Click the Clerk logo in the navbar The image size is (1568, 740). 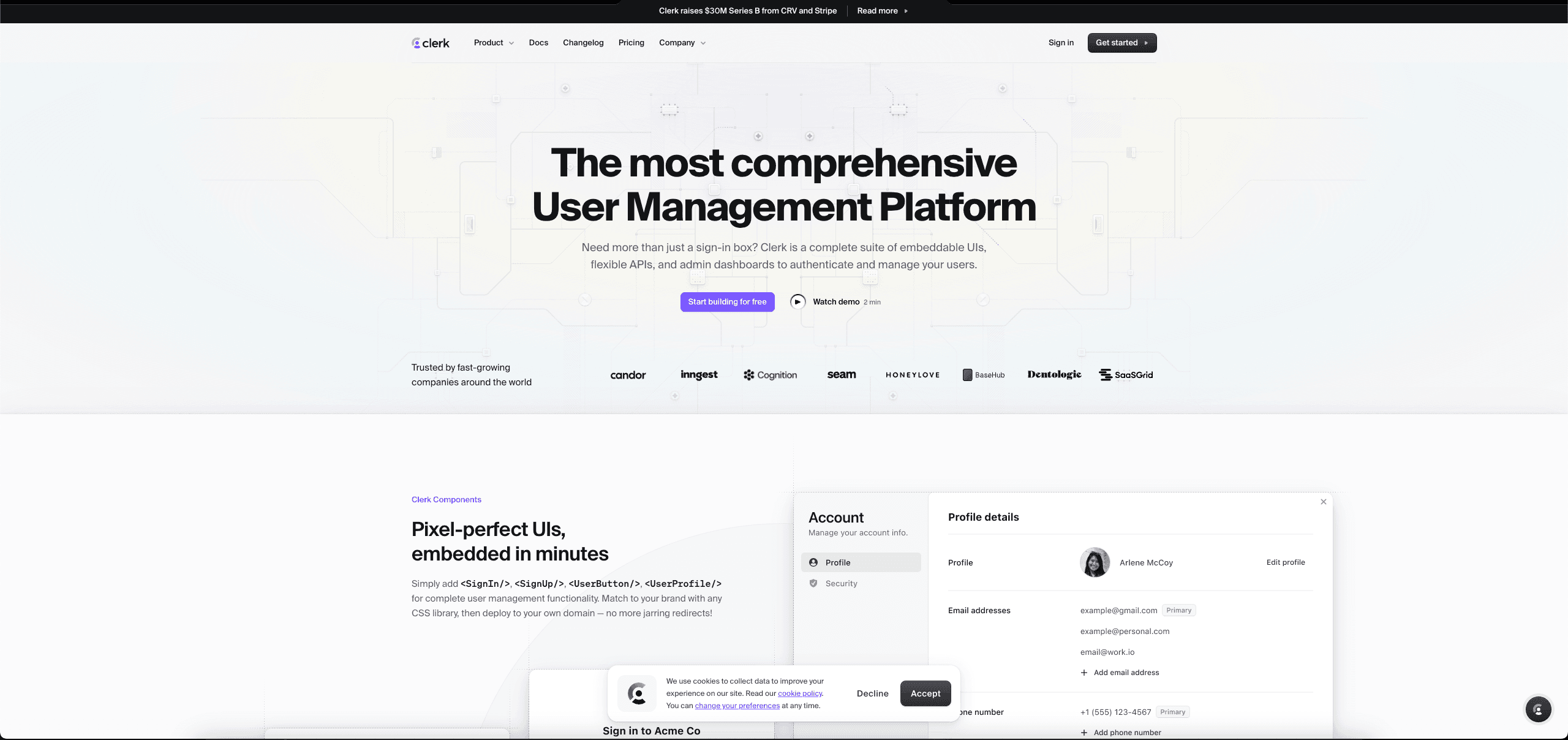[431, 43]
